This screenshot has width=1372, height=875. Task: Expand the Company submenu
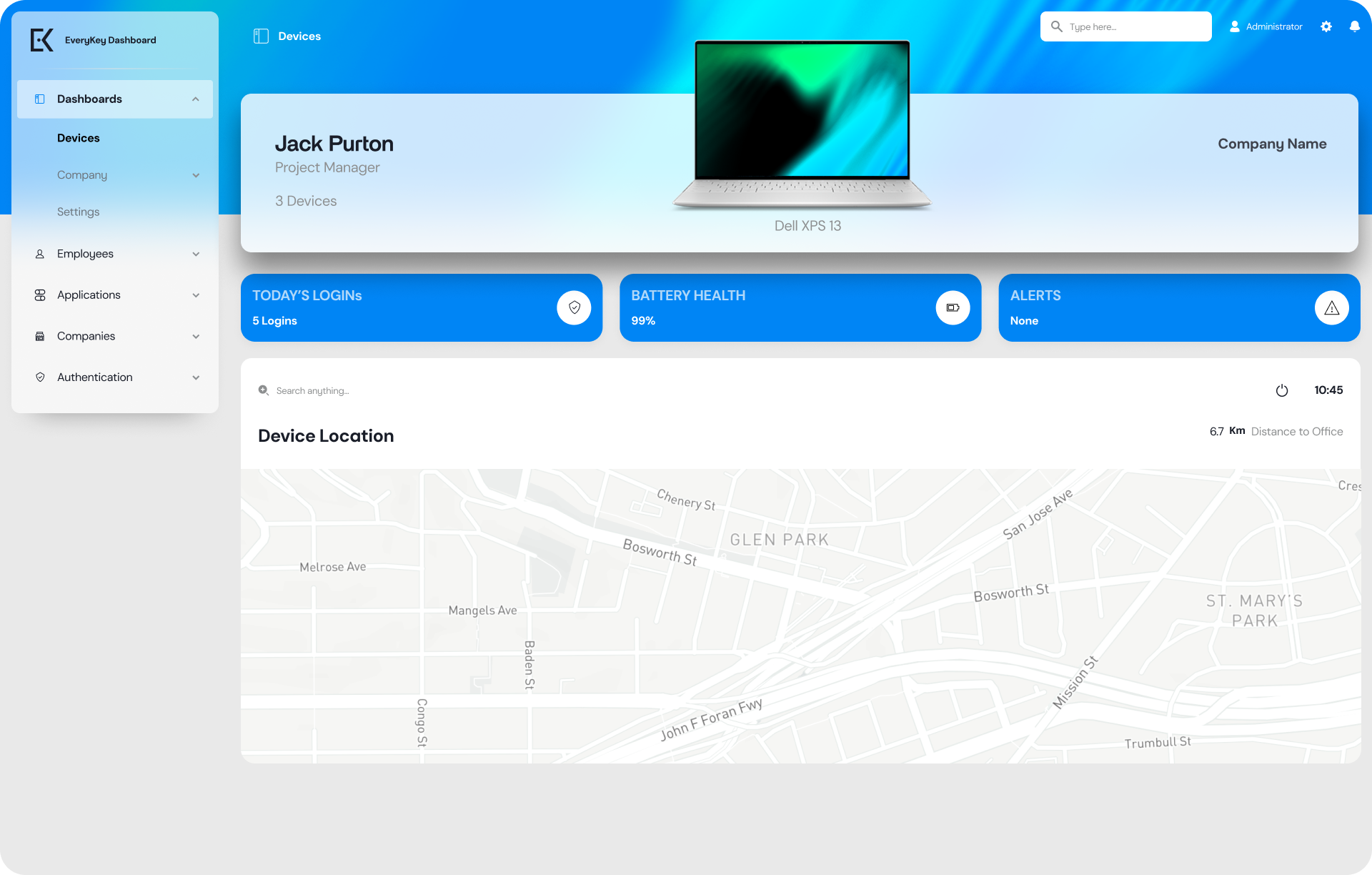coord(196,174)
